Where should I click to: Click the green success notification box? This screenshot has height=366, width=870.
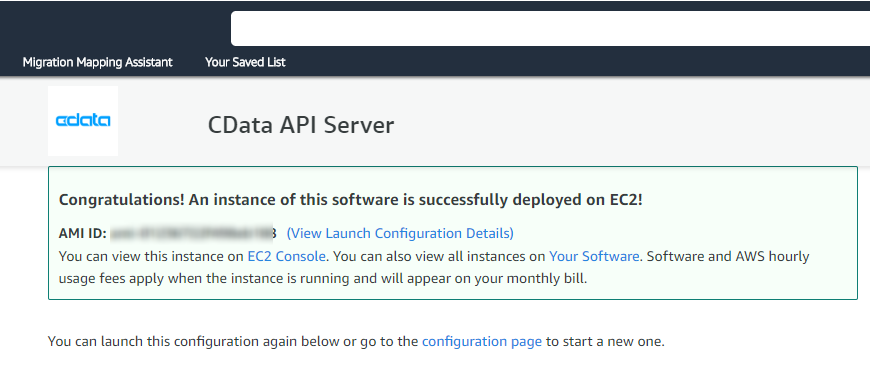[x=453, y=233]
